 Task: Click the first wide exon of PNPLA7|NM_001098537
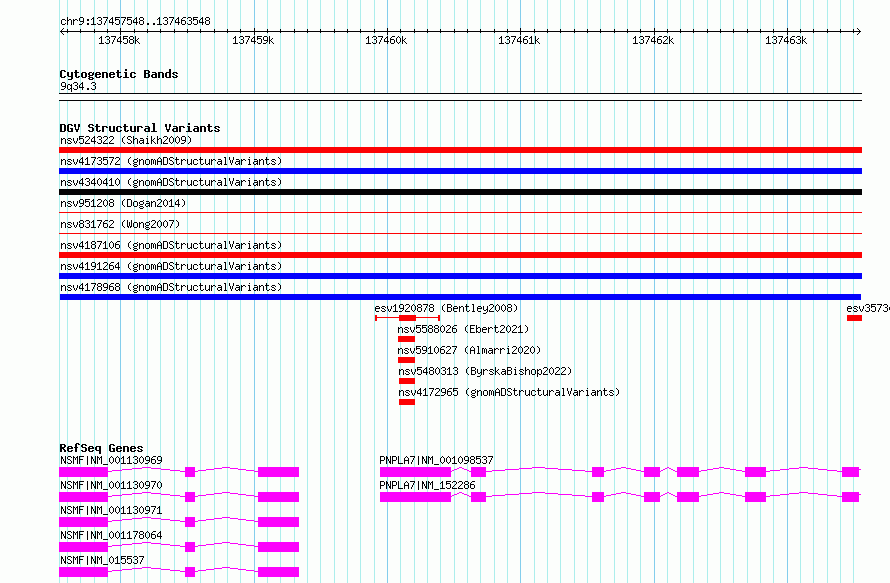coord(415,472)
